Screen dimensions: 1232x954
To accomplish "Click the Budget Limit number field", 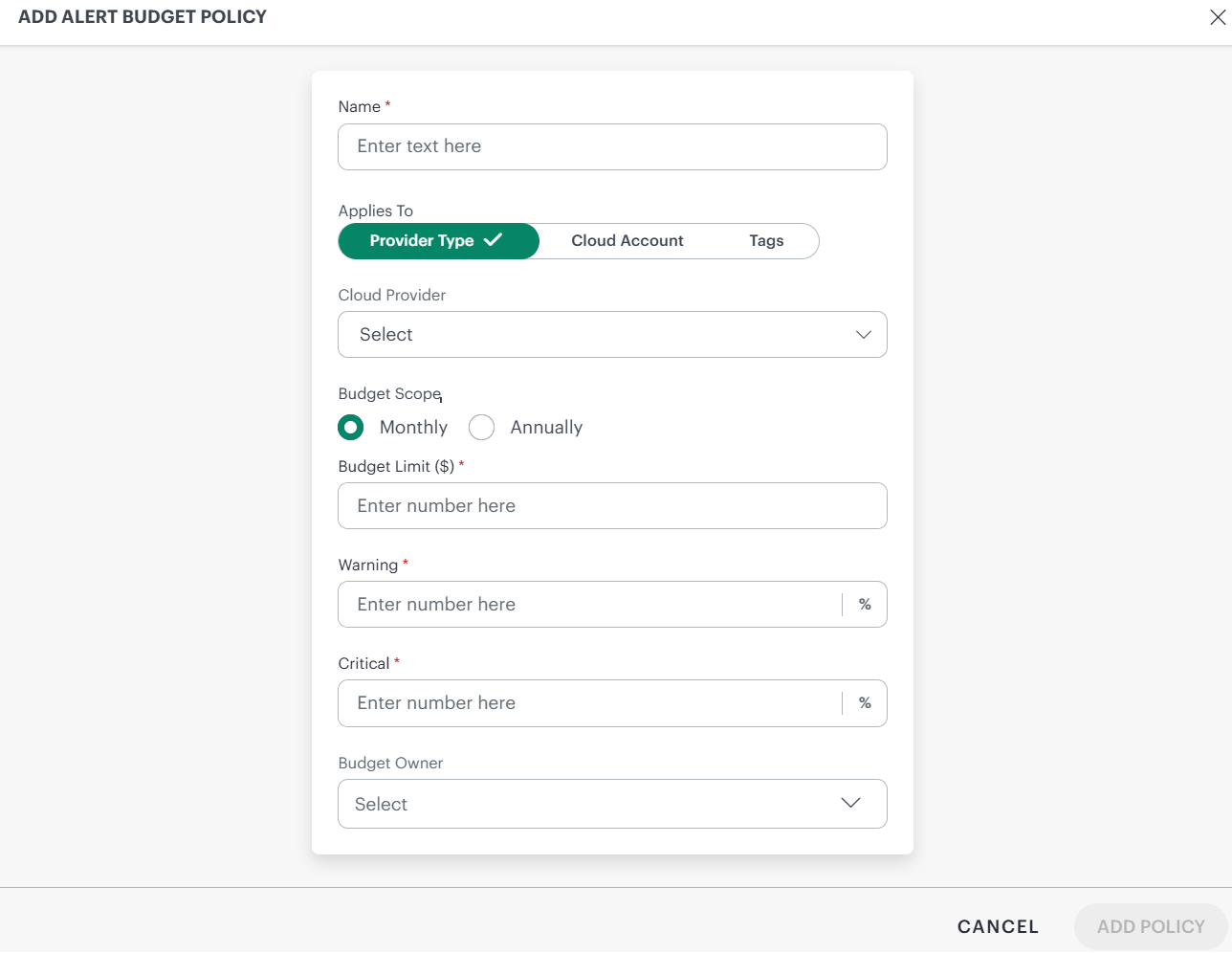I will click(612, 506).
